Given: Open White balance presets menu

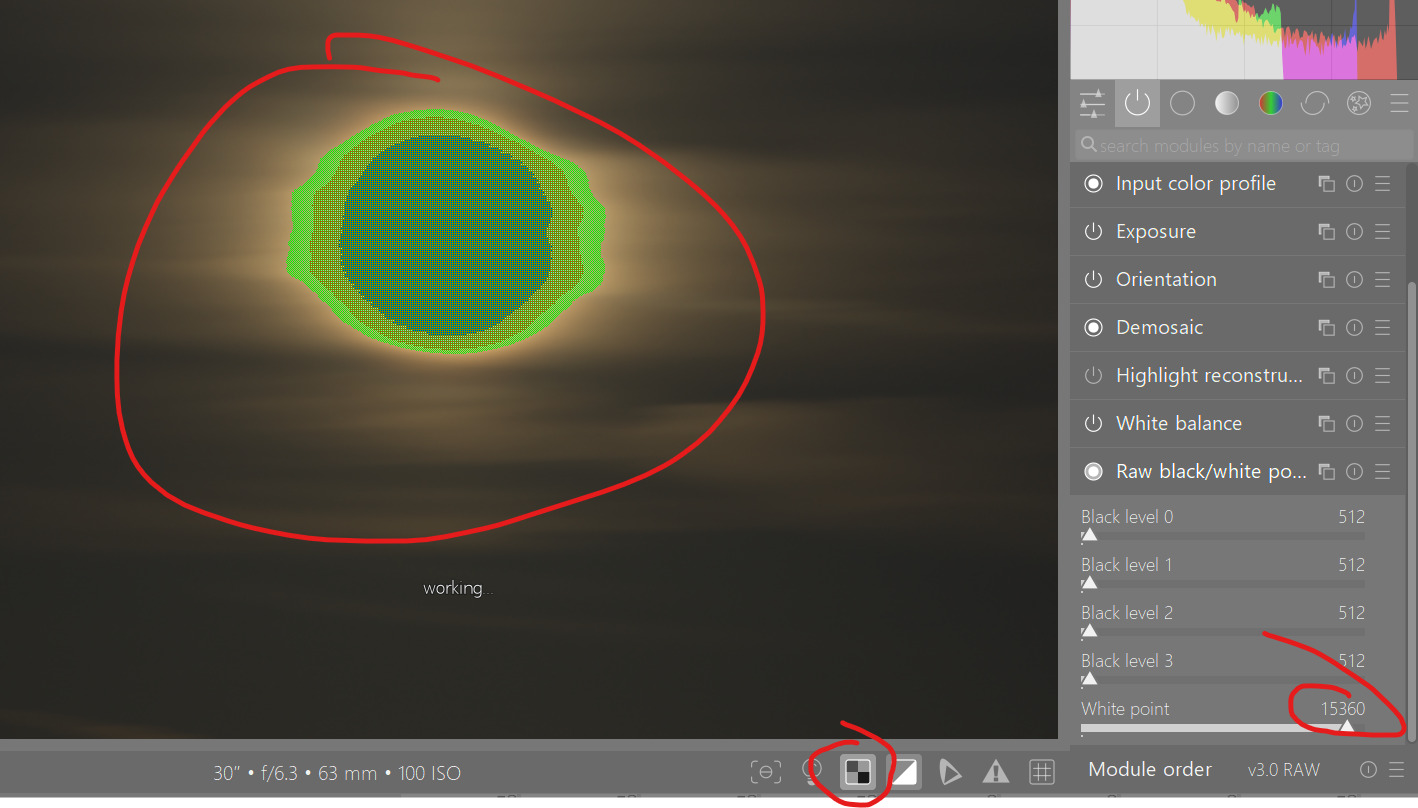Looking at the screenshot, I should [x=1383, y=424].
